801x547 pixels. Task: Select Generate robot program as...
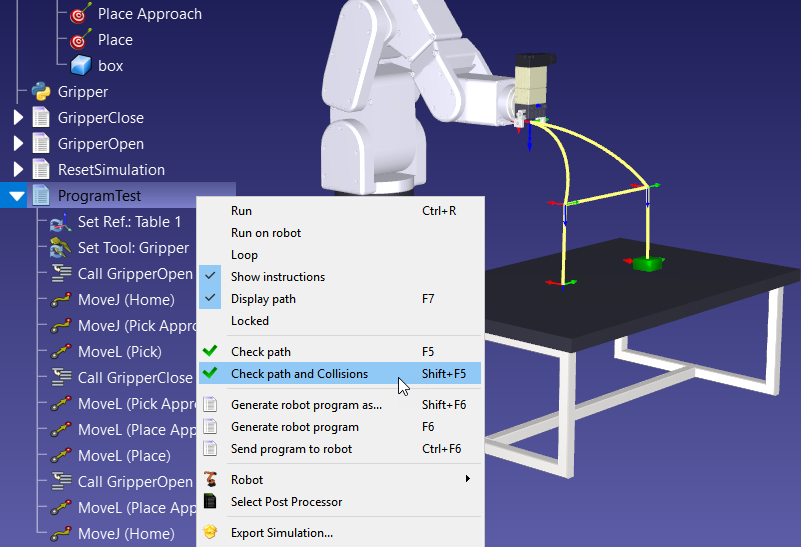[x=306, y=405]
